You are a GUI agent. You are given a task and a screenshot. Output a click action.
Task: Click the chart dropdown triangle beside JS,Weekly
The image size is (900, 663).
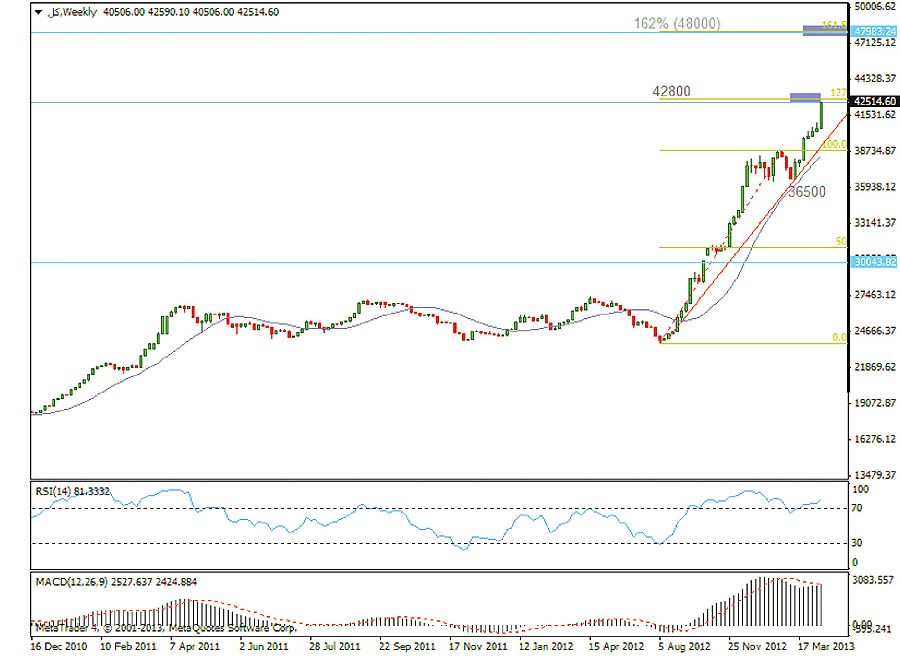click(38, 12)
